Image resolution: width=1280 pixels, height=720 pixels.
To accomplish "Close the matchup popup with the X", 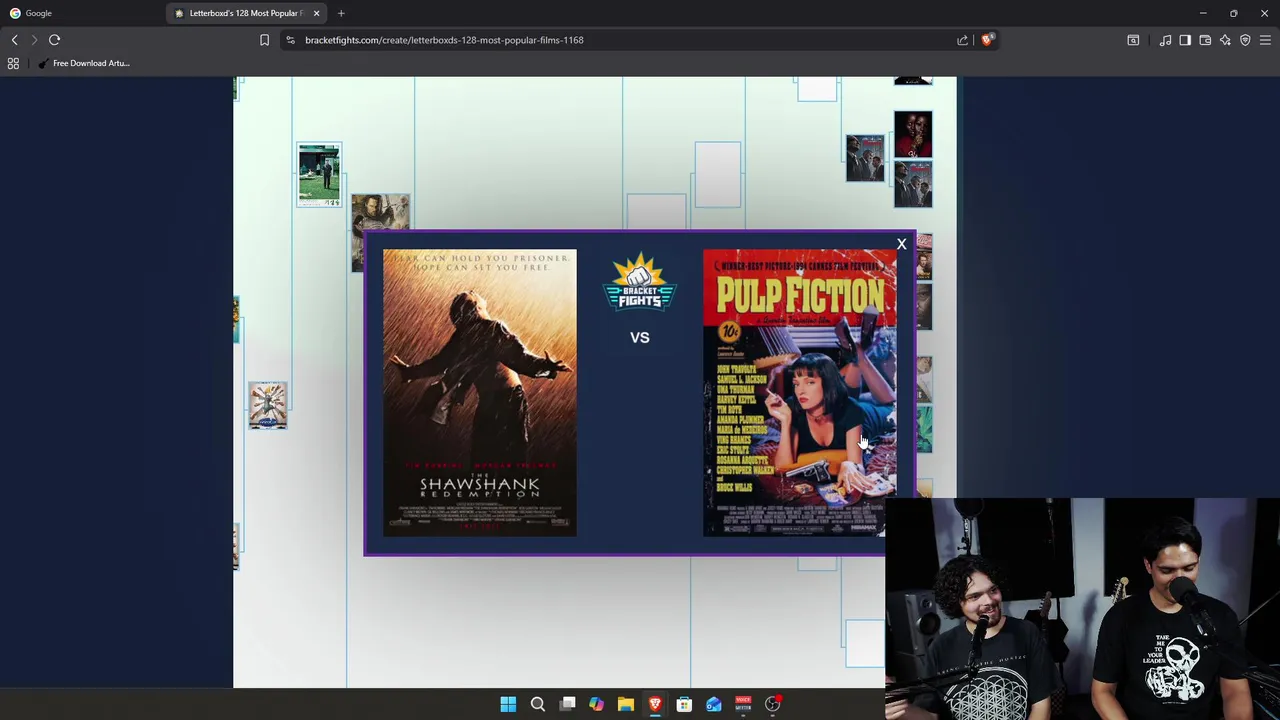I will click(901, 244).
